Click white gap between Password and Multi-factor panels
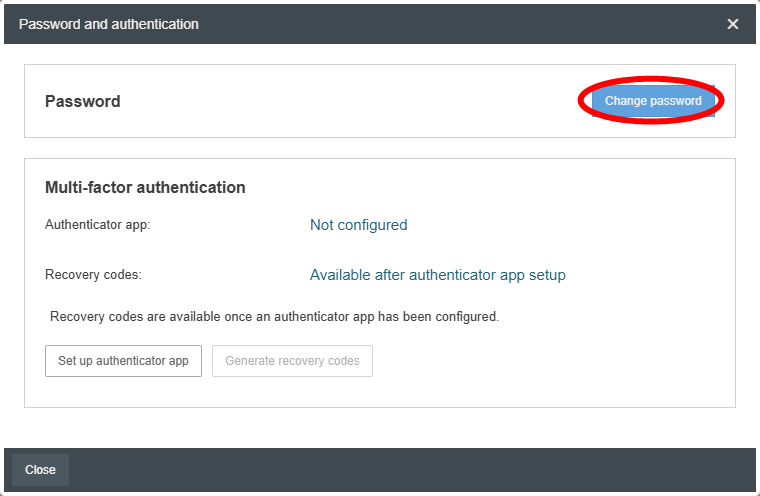The width and height of the screenshot is (760, 496). (380, 148)
